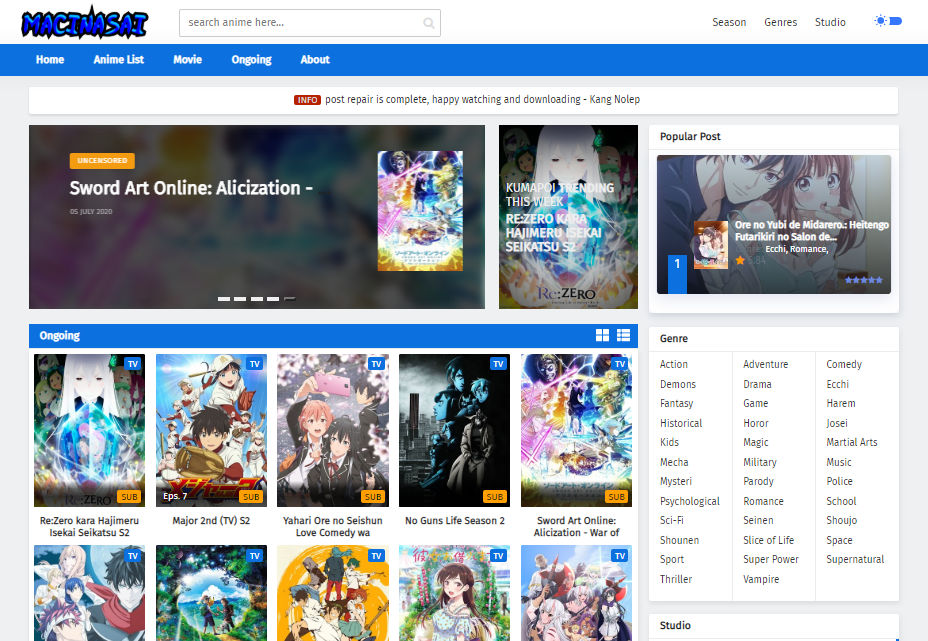Screen dimensions: 928x641
Task: Select the Ecchi genre link
Action: [x=837, y=384]
